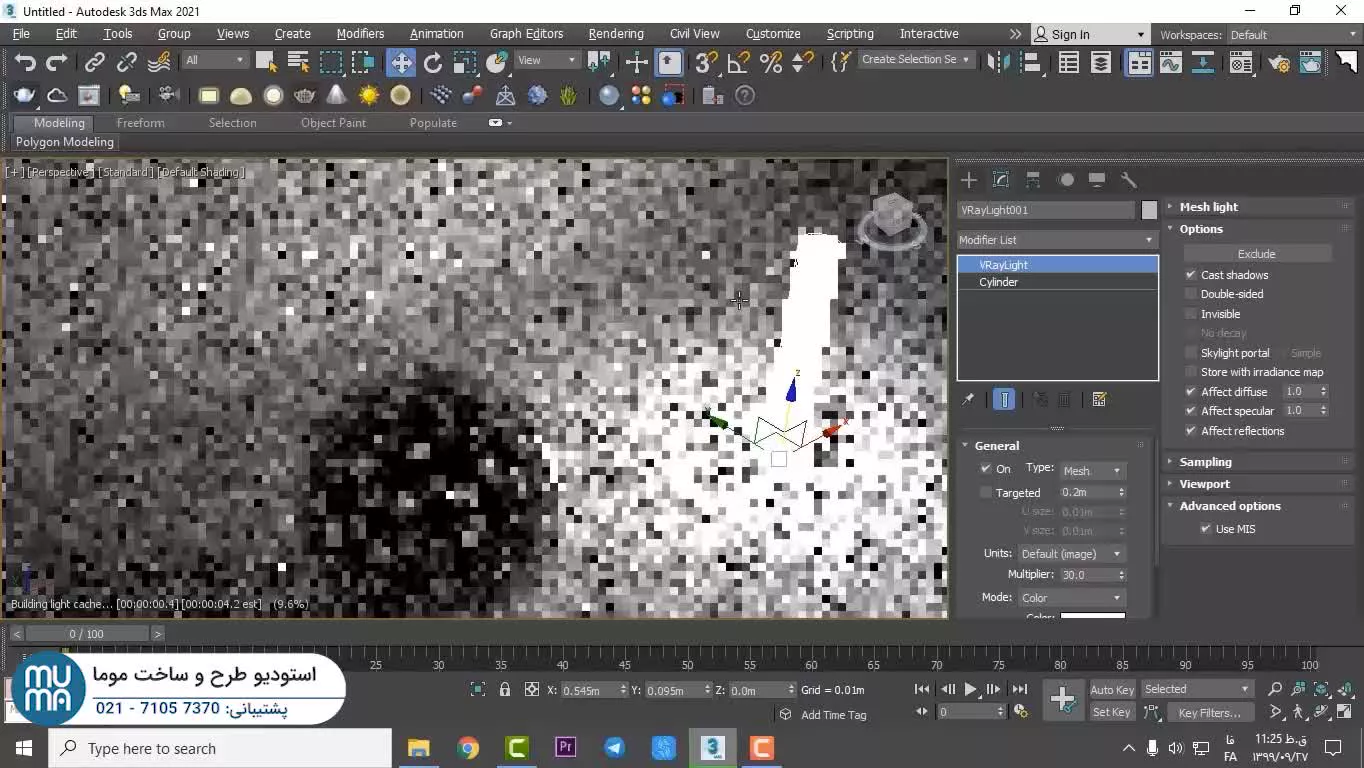Open the Graph Editors menu
The image size is (1364, 768).
tap(526, 34)
